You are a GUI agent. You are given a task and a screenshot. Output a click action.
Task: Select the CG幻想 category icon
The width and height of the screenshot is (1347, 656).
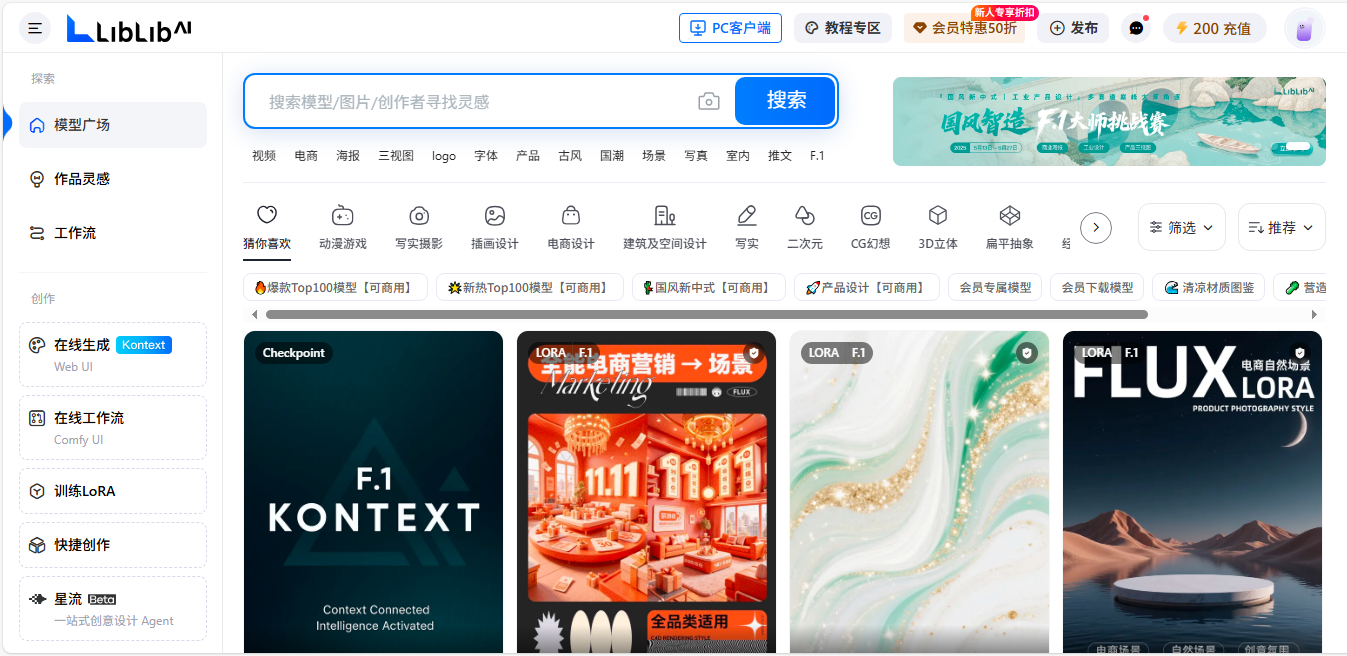click(x=870, y=228)
